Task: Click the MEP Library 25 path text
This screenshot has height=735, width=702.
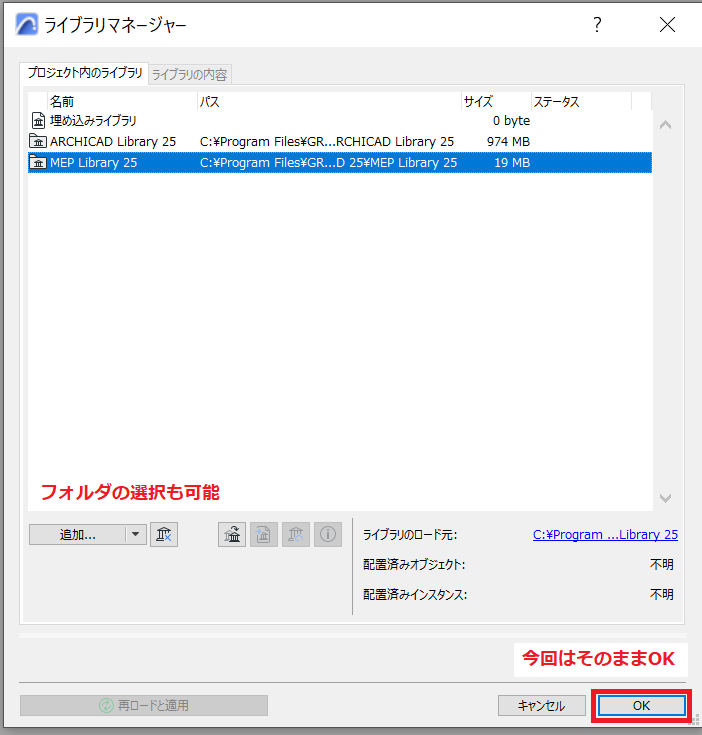Action: tap(328, 163)
